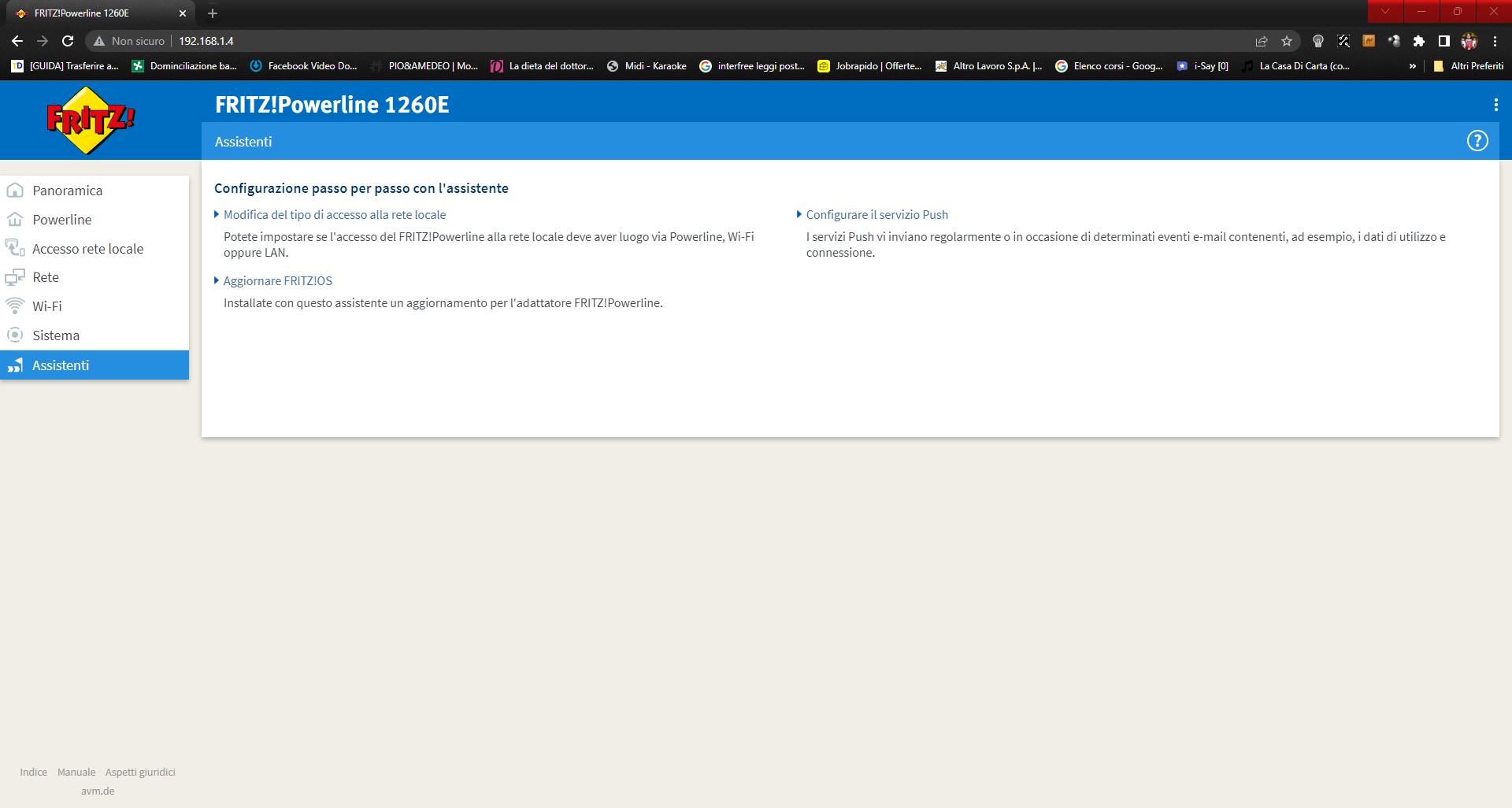
Task: Open La Casa Di Carta bookmark
Action: click(x=1296, y=66)
